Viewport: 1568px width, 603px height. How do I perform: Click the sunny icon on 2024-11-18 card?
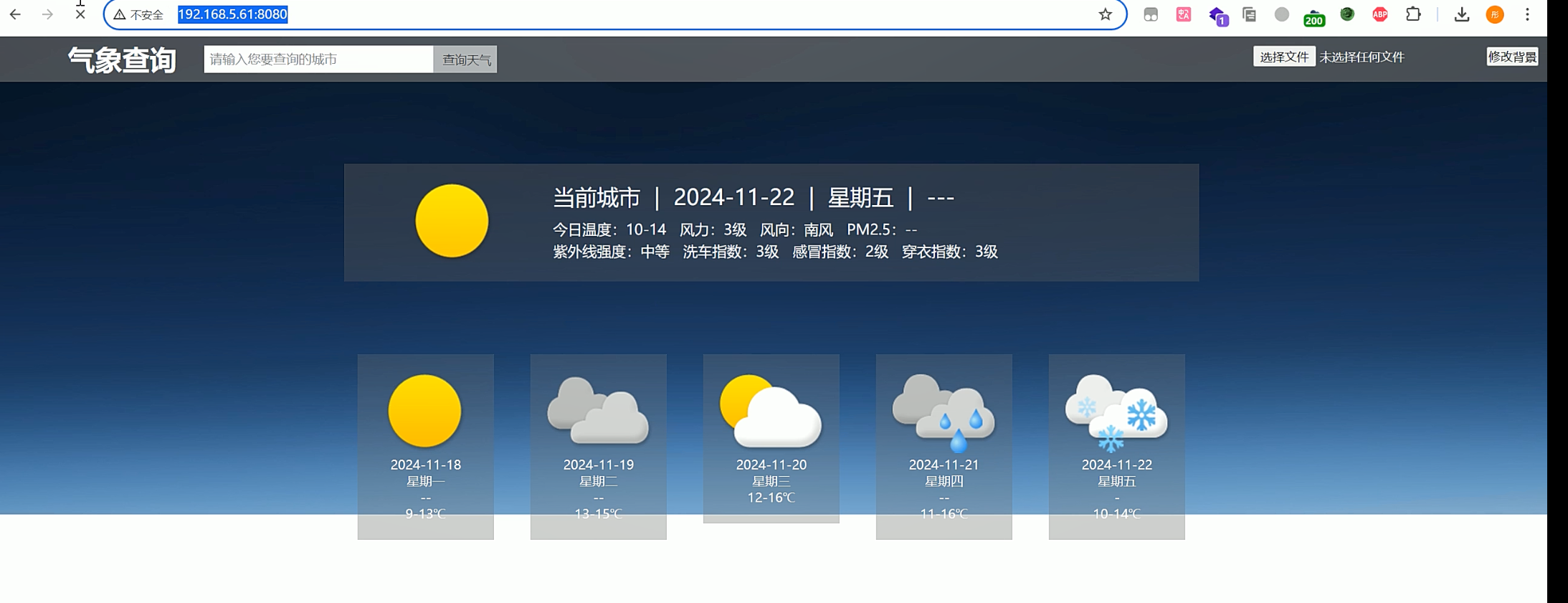click(x=424, y=411)
